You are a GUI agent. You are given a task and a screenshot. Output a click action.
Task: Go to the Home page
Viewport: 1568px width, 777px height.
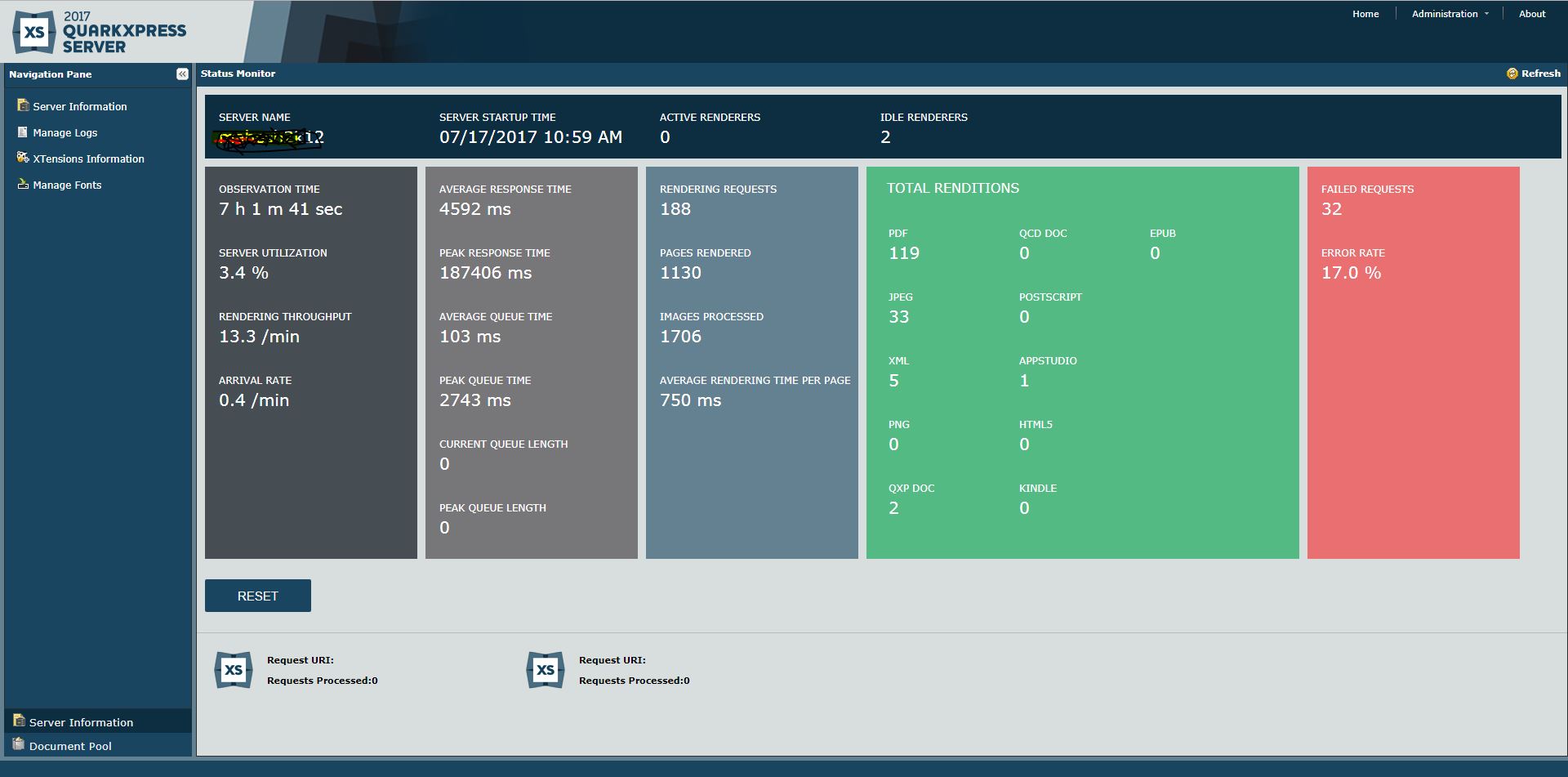click(x=1365, y=14)
